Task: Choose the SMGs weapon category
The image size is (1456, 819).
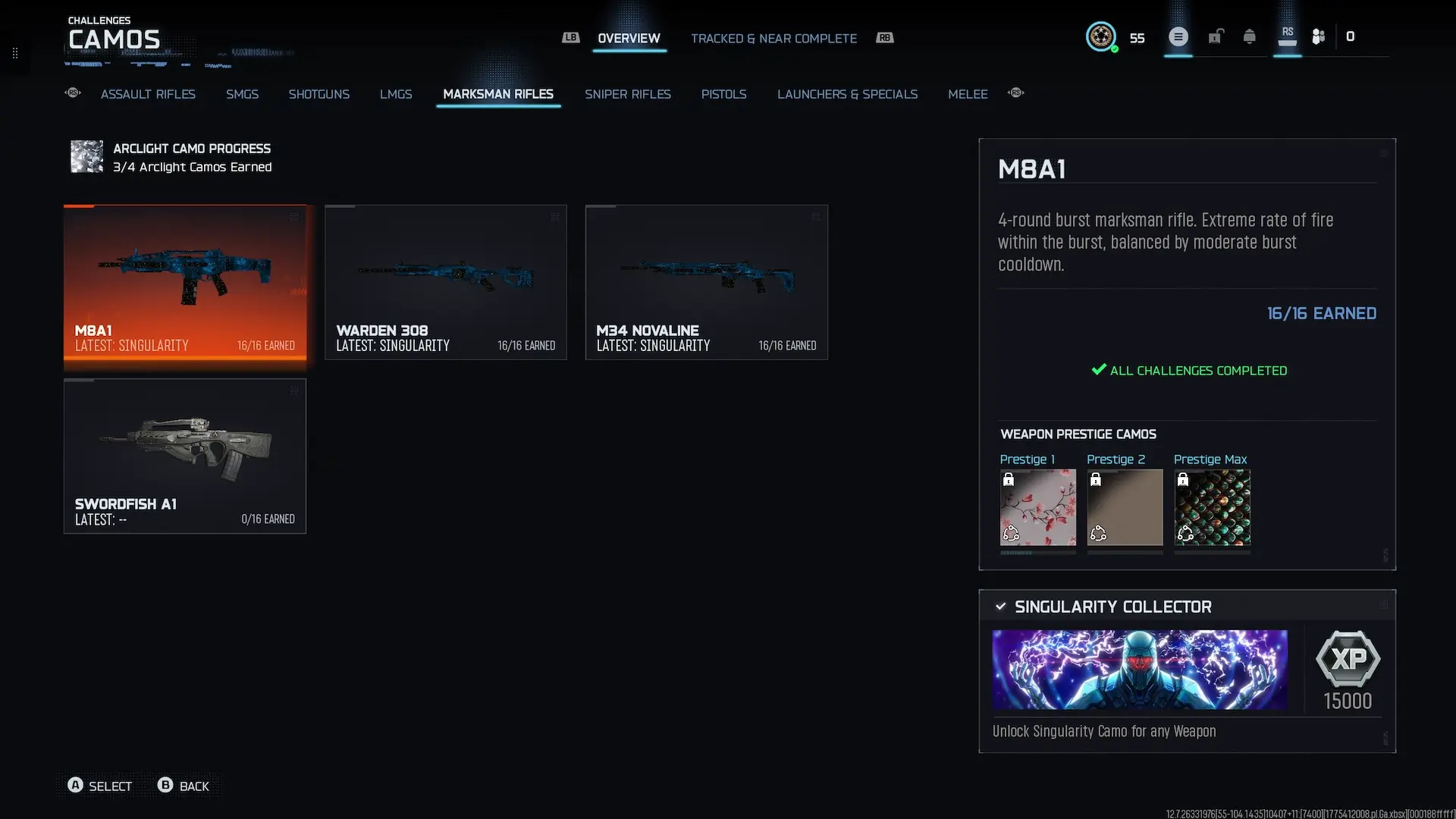Action: click(242, 94)
